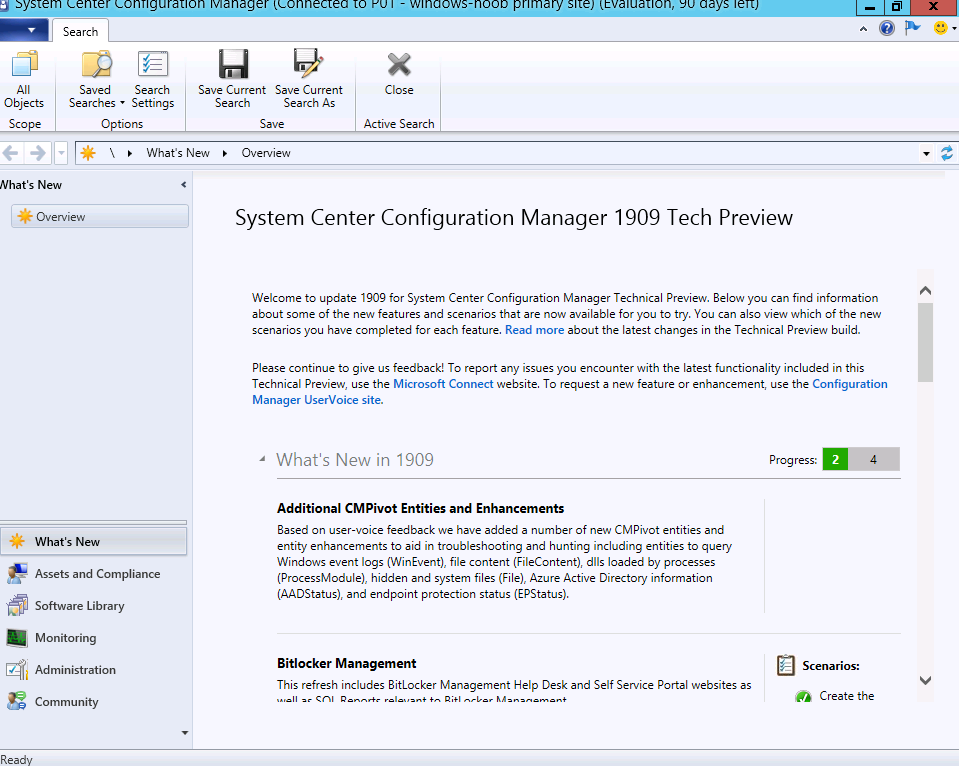This screenshot has height=766, width=959.
Task: Click the Assets and Compliance workspace icon
Action: tap(17, 574)
